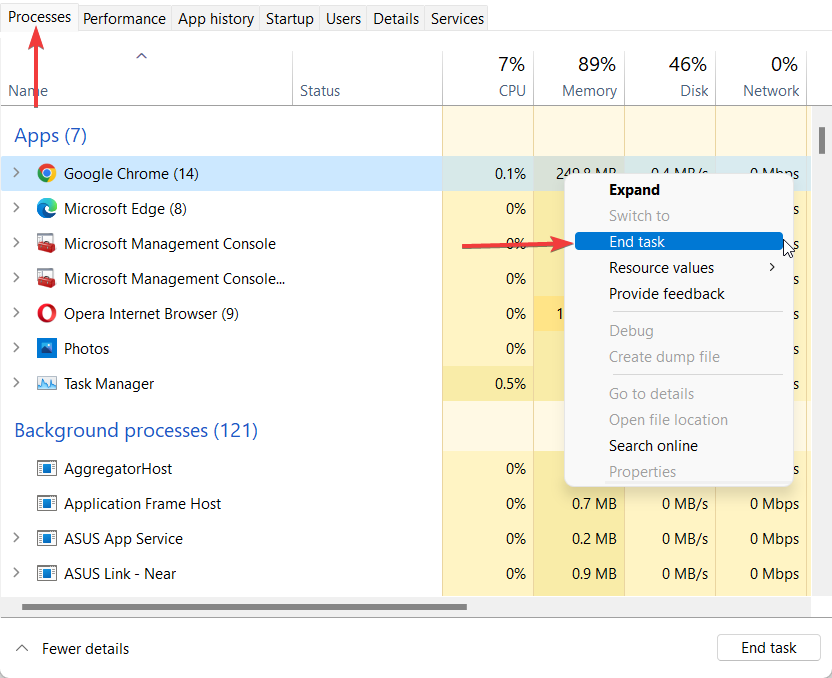Switch to the Performance tab
832x678 pixels.
124,18
